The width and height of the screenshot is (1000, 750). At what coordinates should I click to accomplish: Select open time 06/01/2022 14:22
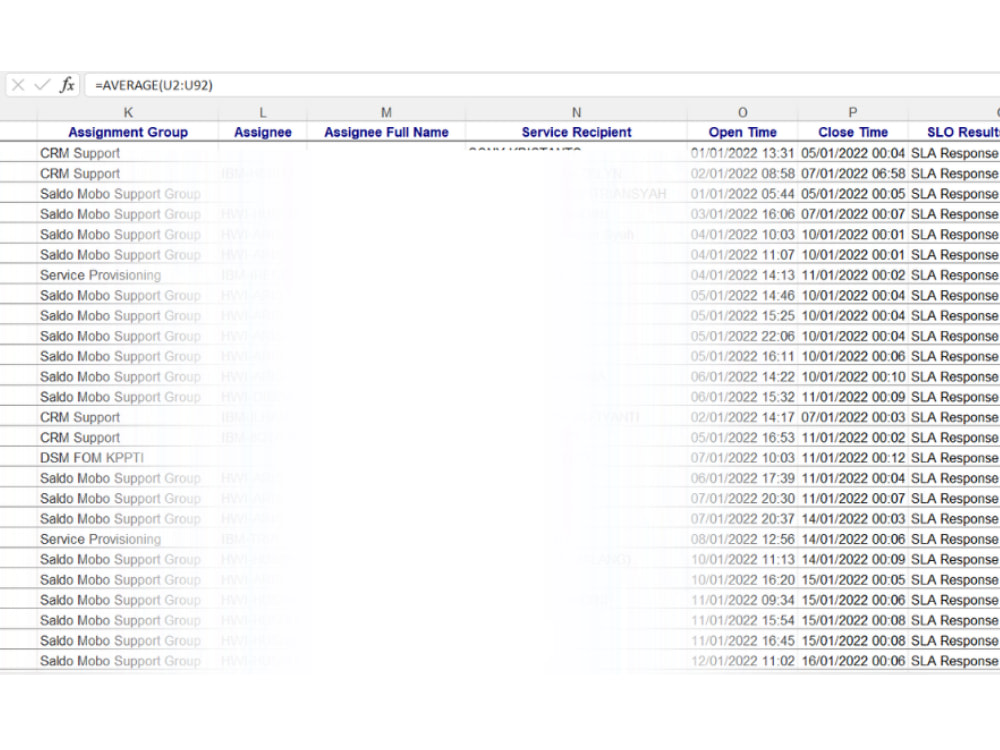coord(742,377)
